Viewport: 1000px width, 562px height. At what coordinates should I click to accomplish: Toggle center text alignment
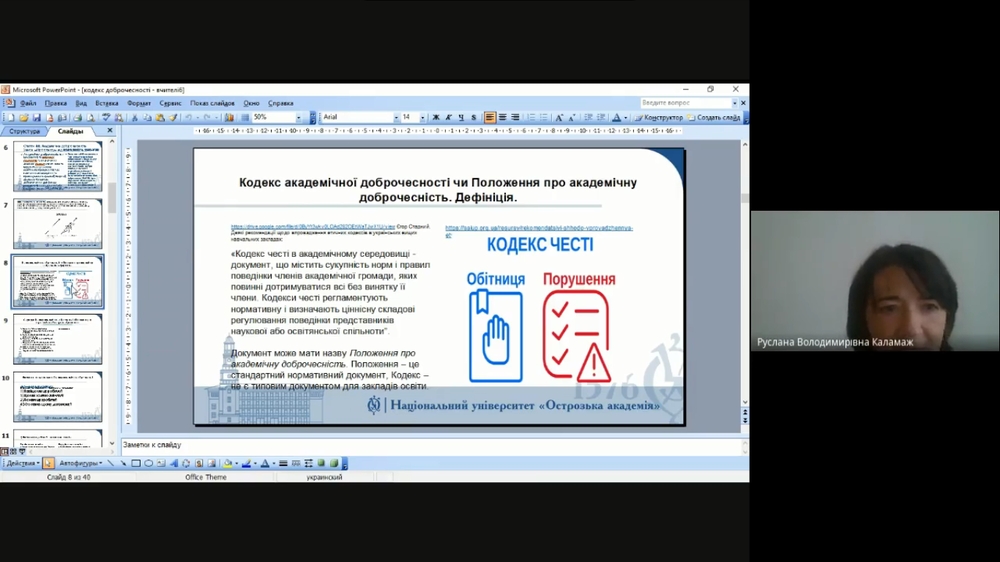coord(503,117)
